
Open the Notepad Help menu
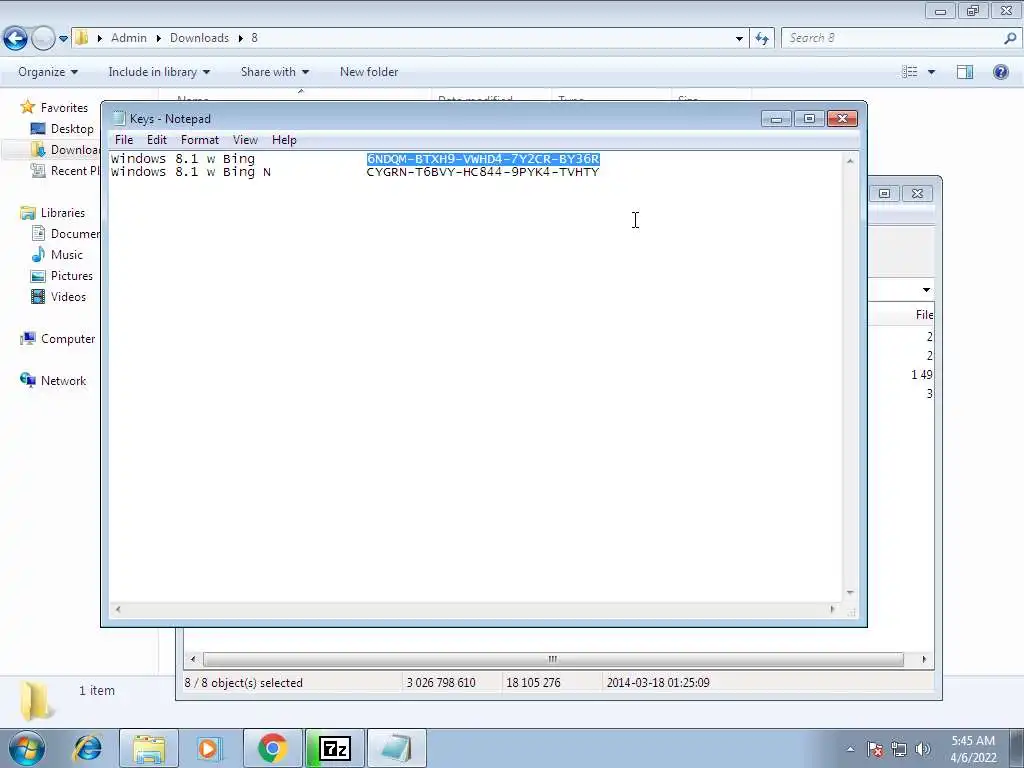point(284,140)
